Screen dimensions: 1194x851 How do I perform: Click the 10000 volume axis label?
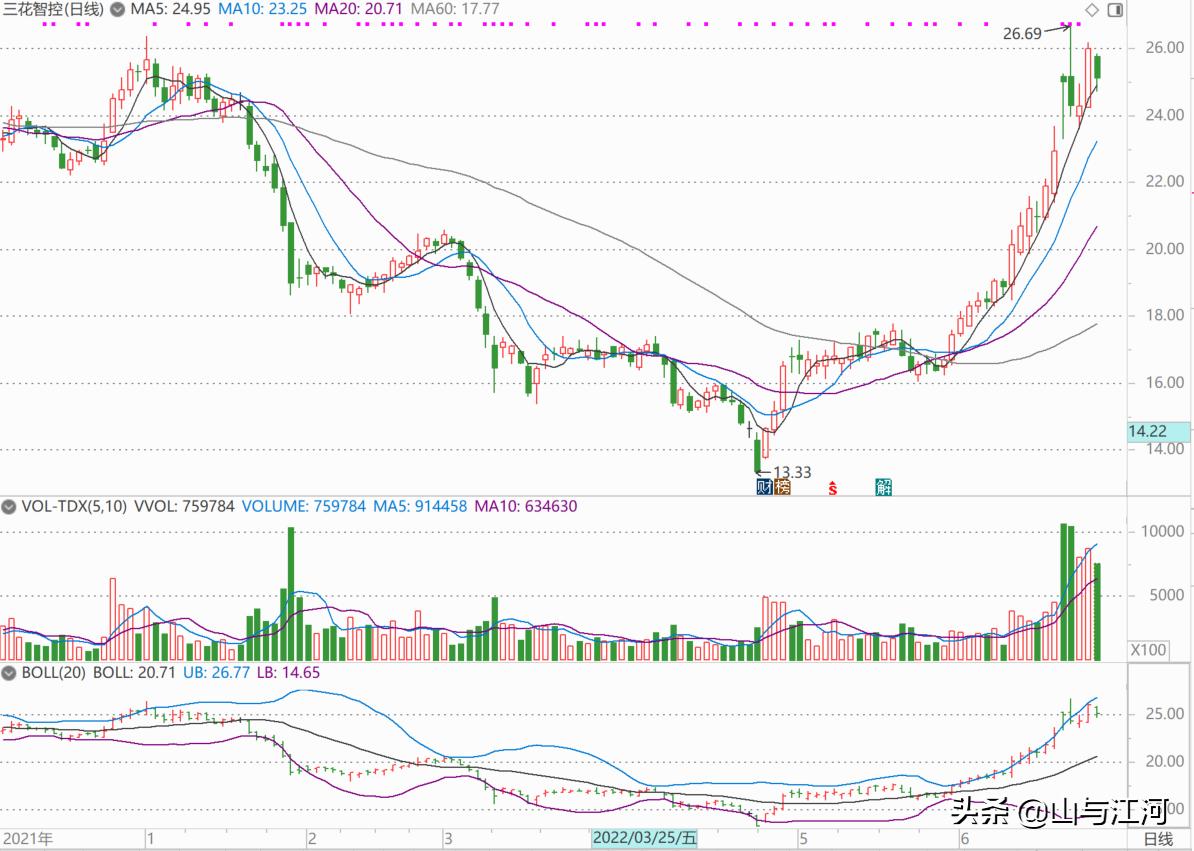point(1162,531)
